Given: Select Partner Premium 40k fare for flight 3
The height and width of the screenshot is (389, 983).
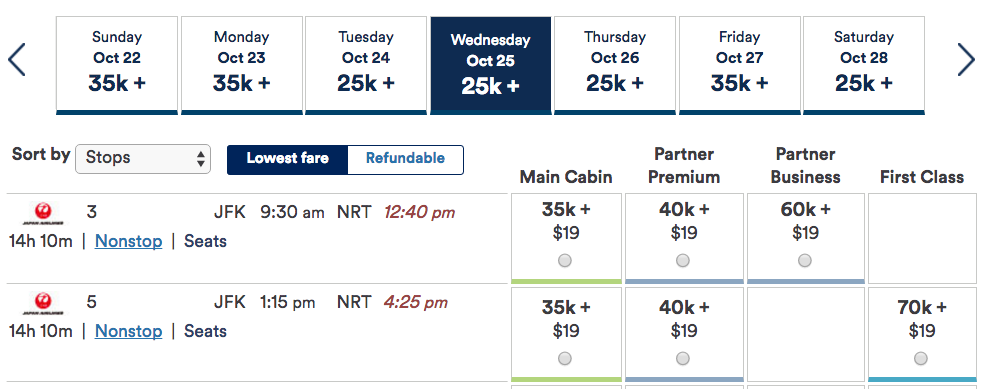Looking at the screenshot, I should [683, 261].
